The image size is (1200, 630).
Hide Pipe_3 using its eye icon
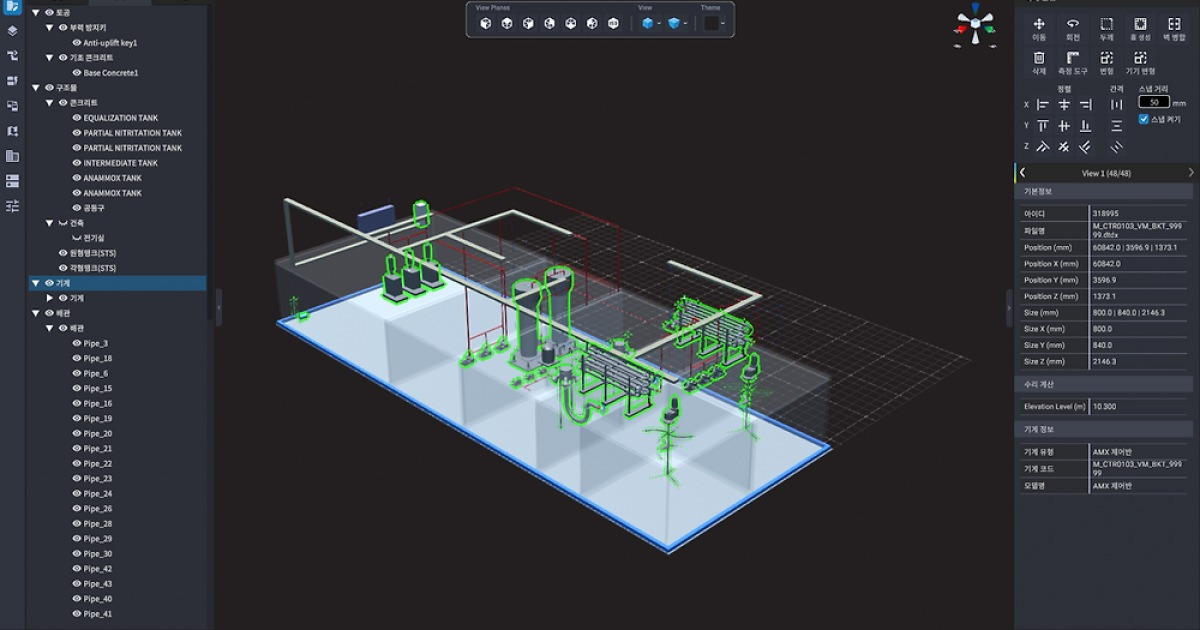pos(76,343)
